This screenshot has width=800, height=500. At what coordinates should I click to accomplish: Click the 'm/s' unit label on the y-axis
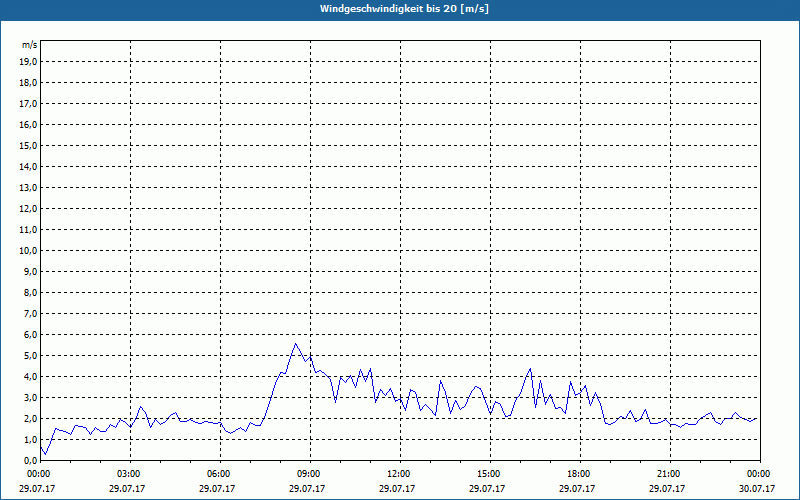click(29, 45)
